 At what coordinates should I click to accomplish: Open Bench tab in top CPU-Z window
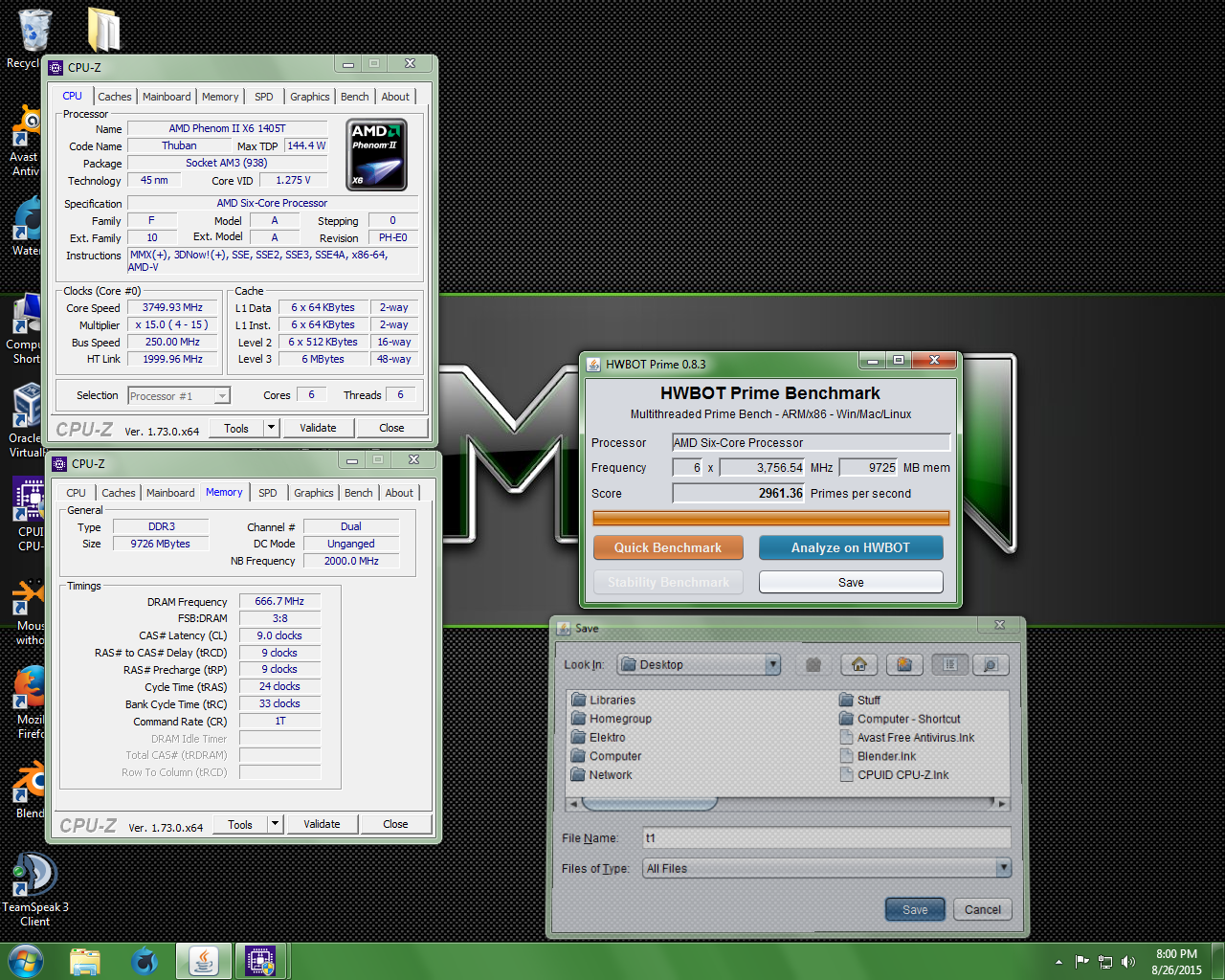coord(355,97)
